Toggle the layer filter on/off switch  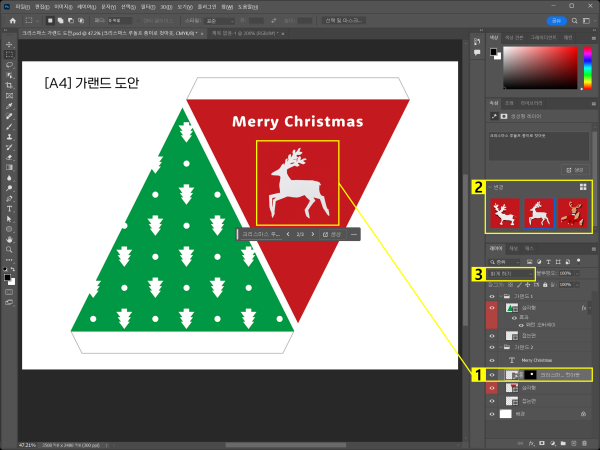pyautogui.click(x=579, y=261)
